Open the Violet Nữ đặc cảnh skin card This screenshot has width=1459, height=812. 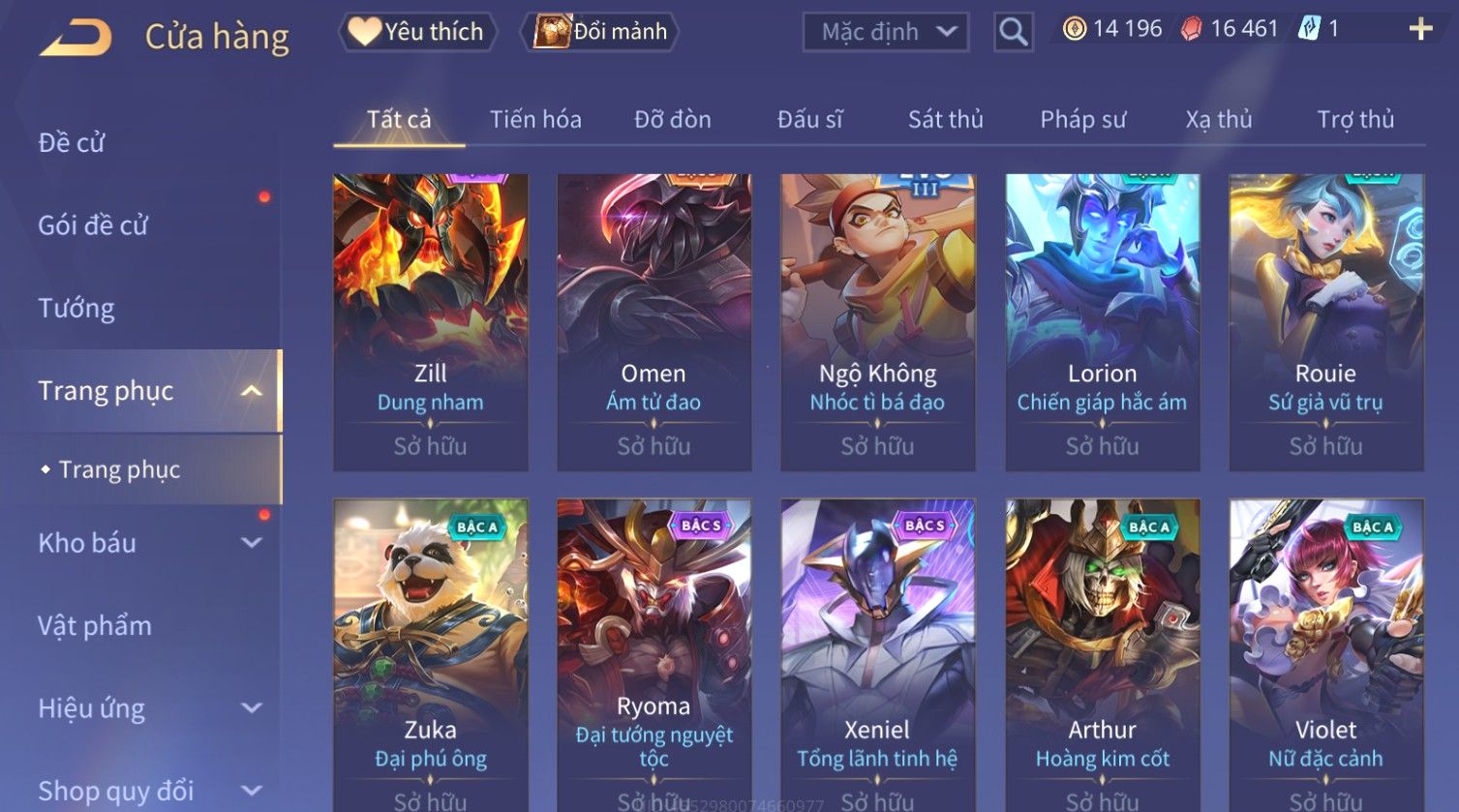tap(1326, 655)
